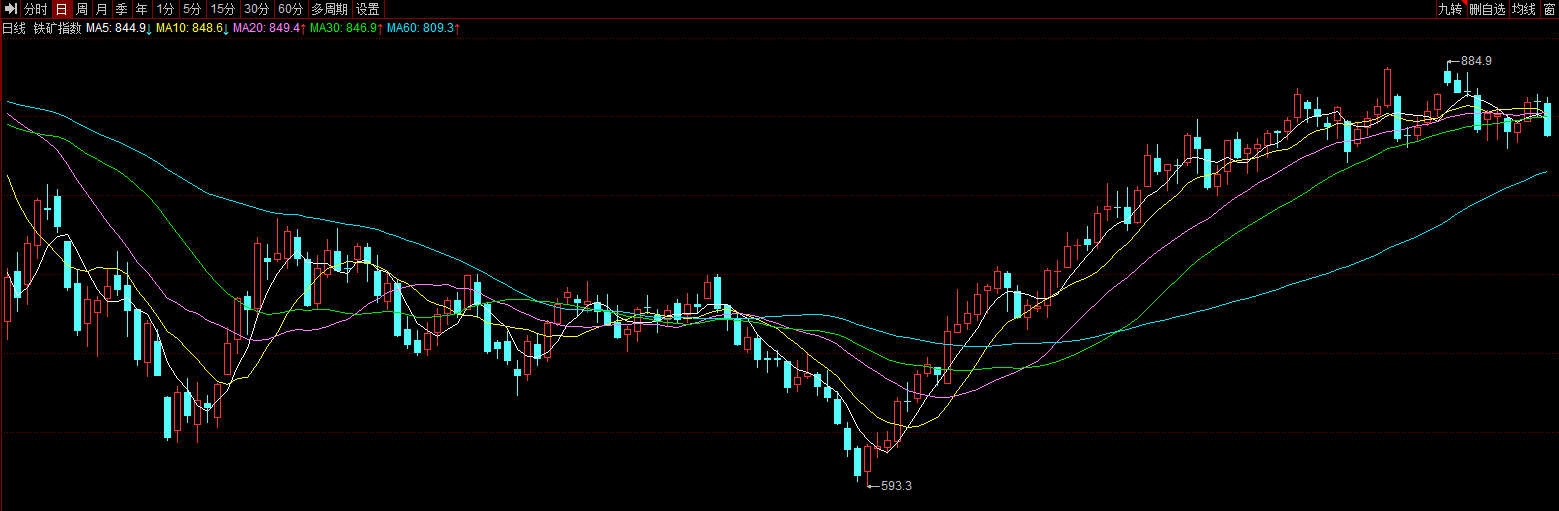Click the arrow-to-bar collapse icon at top left
This screenshot has width=1559, height=511.
[x=11, y=9]
